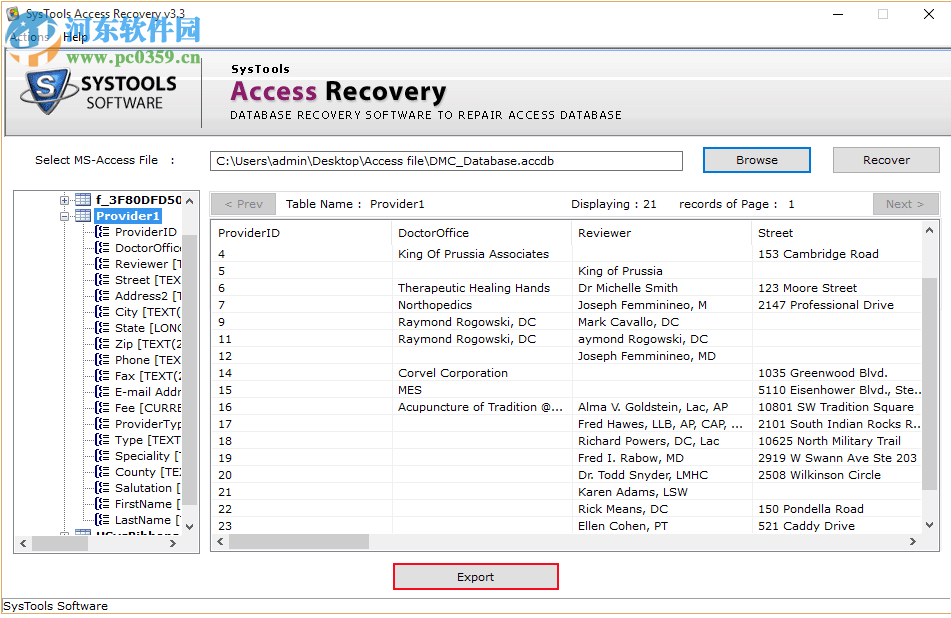
Task: Click the application icon in title bar
Action: (x=14, y=13)
